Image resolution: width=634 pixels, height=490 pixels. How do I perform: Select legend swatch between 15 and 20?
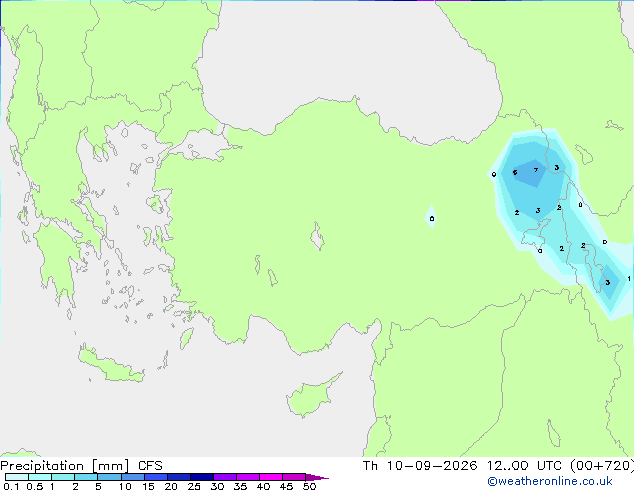click(155, 477)
